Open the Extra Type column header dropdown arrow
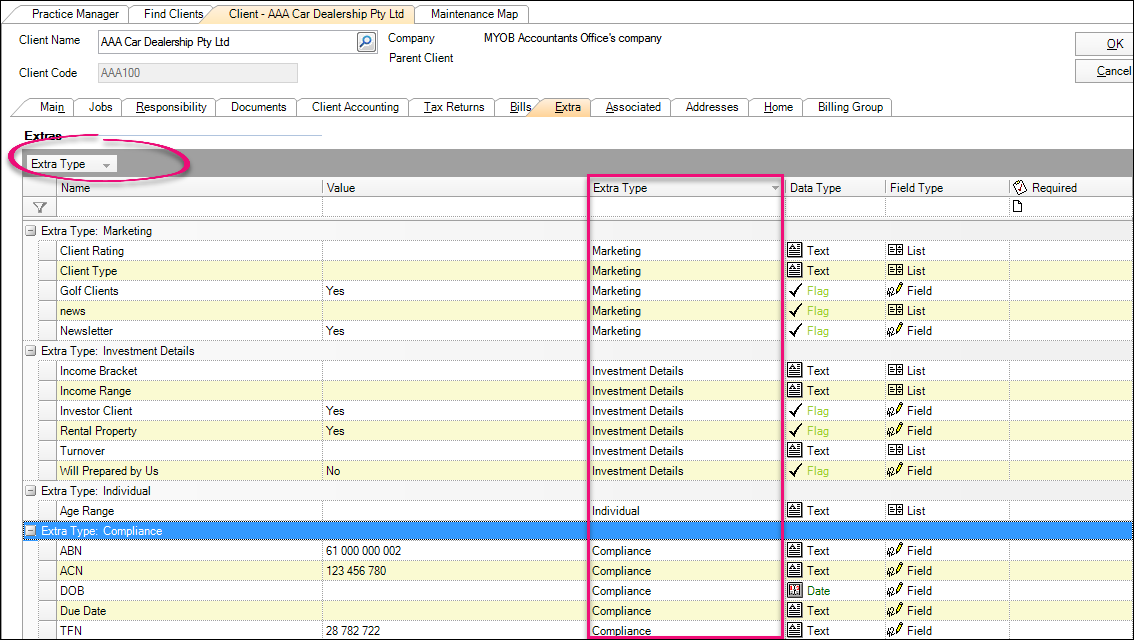This screenshot has height=640, width=1134. (775, 188)
